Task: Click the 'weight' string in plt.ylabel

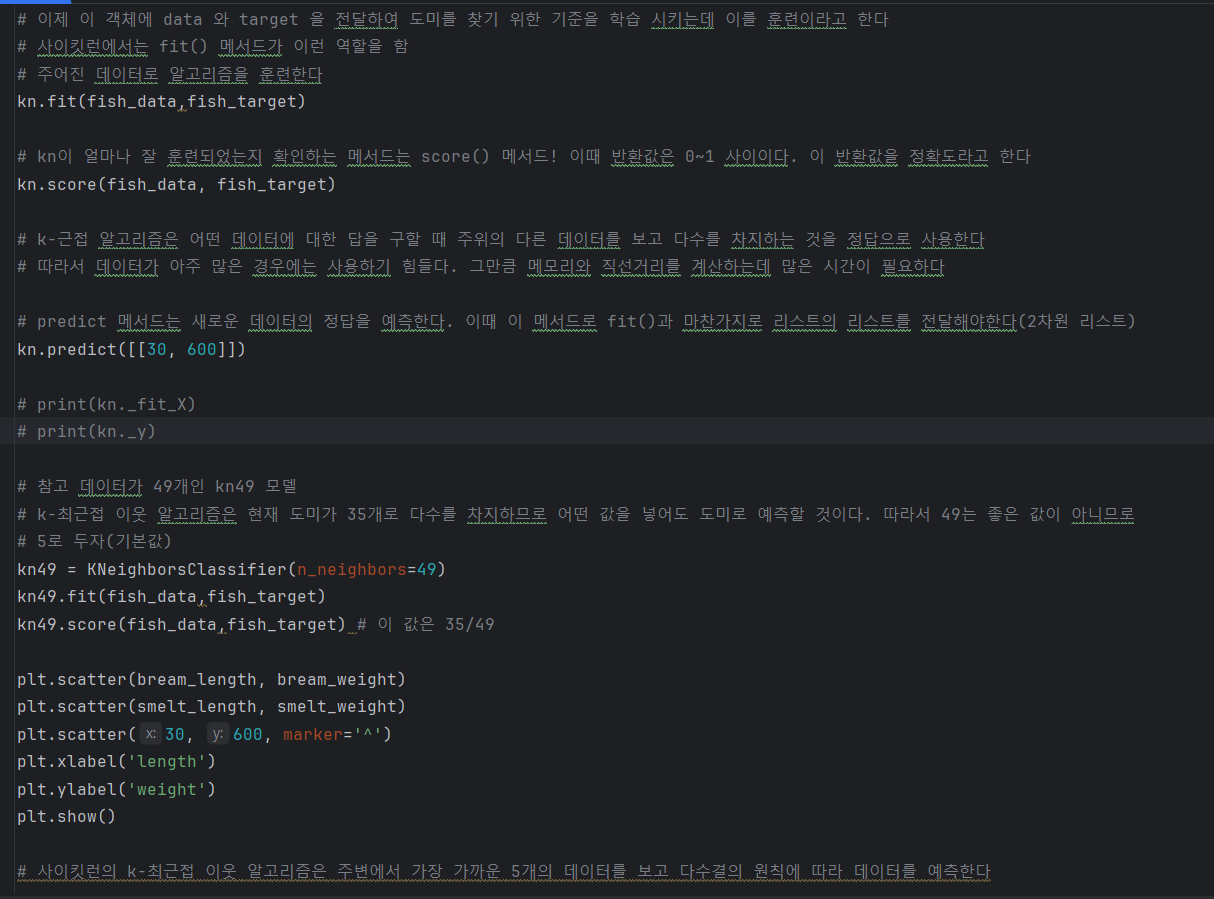Action: point(166,789)
